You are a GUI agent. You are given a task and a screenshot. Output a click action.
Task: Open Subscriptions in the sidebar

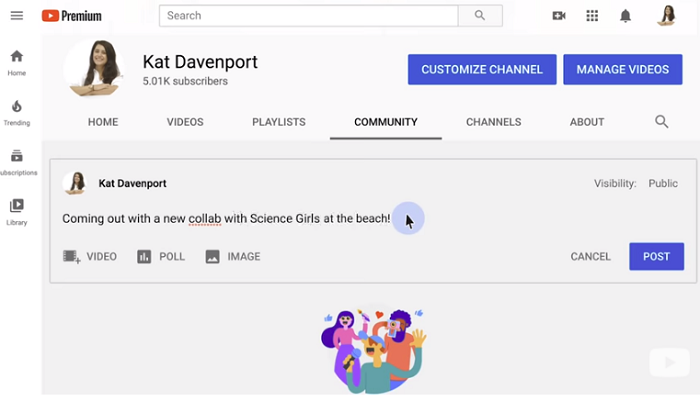click(x=17, y=162)
